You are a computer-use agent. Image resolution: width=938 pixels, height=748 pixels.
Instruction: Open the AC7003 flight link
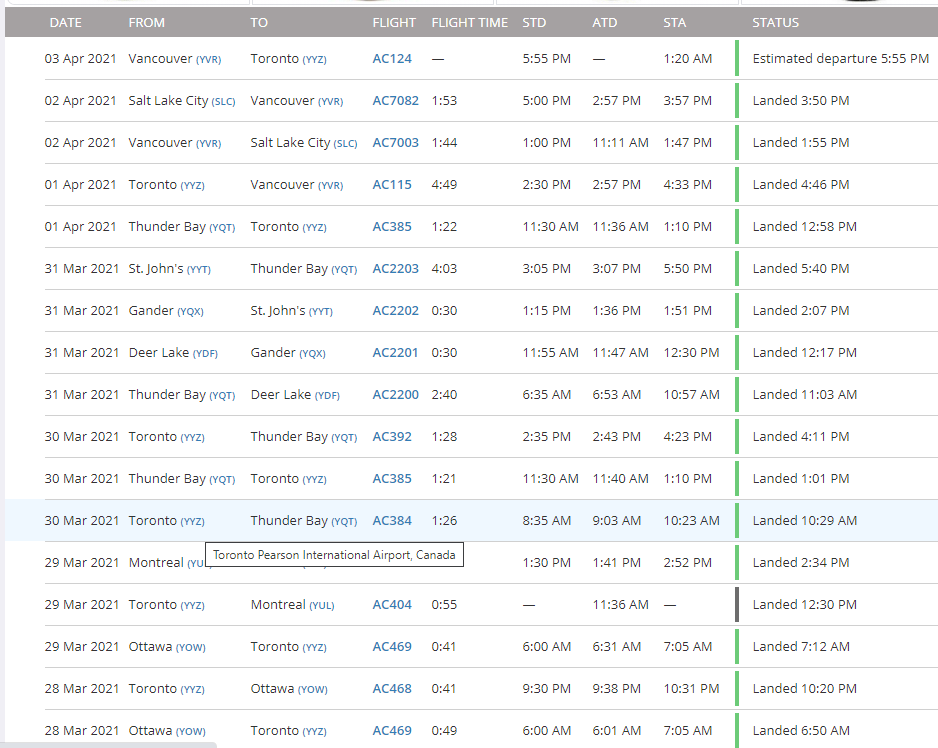395,143
